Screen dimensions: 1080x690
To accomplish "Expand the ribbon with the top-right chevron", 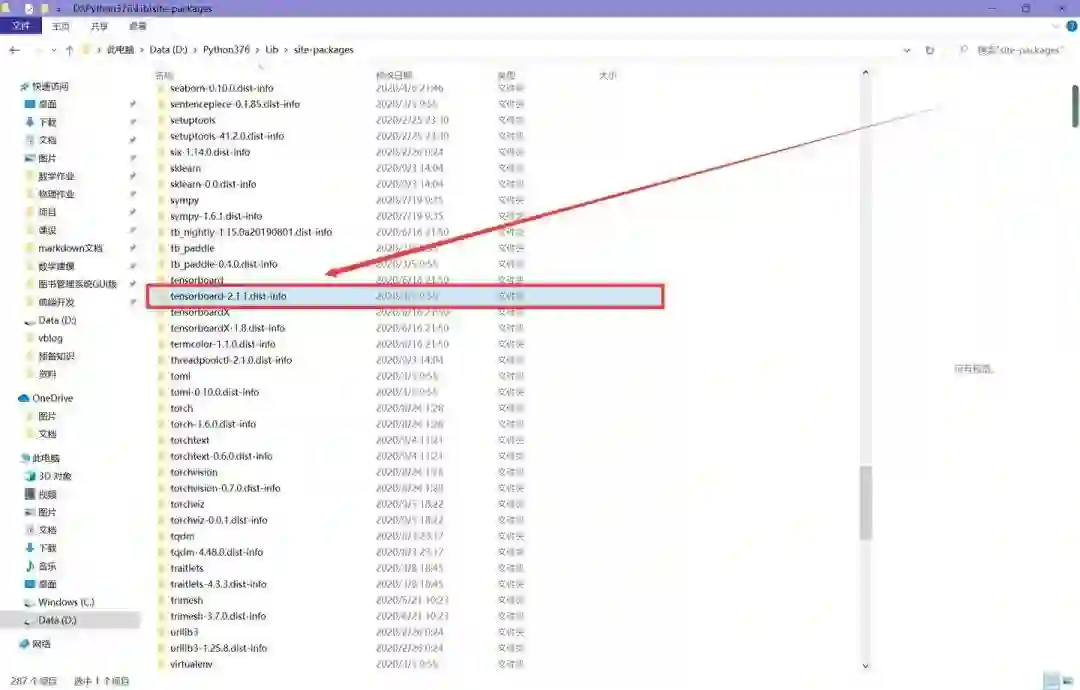I will [x=1055, y=26].
